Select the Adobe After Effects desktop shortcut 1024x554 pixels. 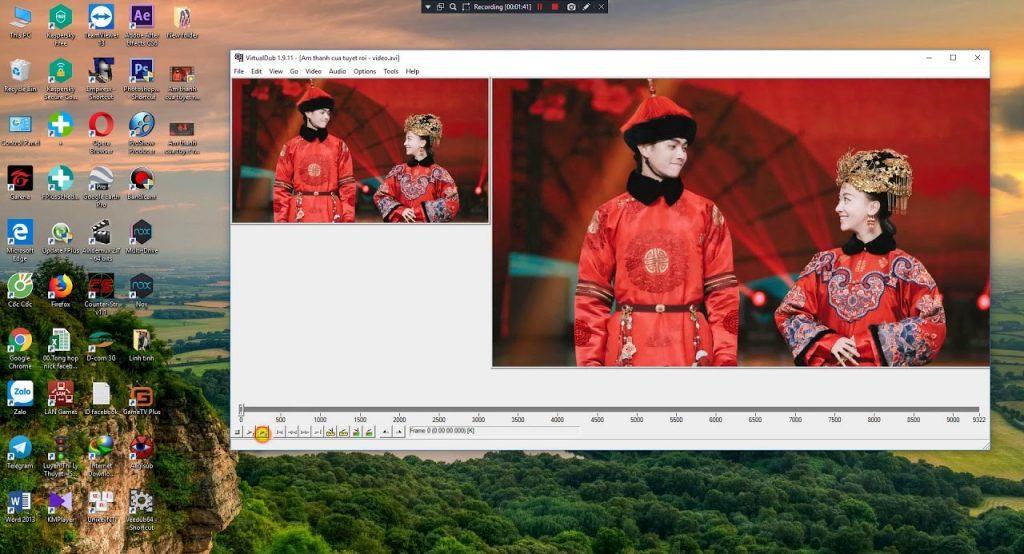(x=141, y=21)
